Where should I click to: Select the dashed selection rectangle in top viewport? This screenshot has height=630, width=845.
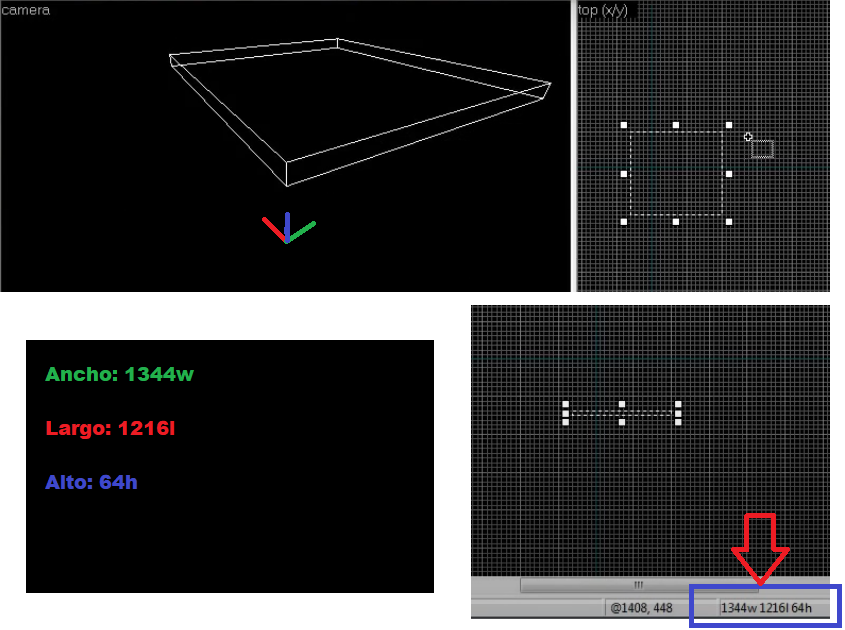pyautogui.click(x=676, y=173)
